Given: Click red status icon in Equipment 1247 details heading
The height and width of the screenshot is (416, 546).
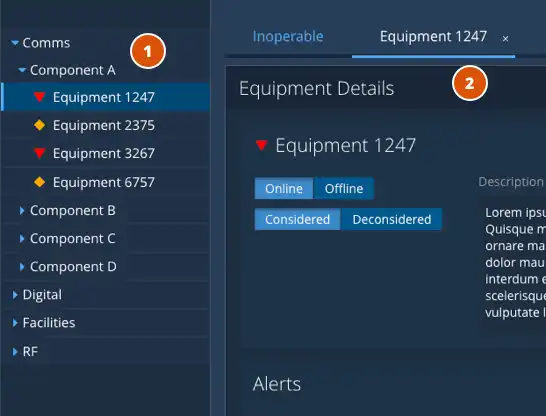Looking at the screenshot, I should pyautogui.click(x=262, y=145).
